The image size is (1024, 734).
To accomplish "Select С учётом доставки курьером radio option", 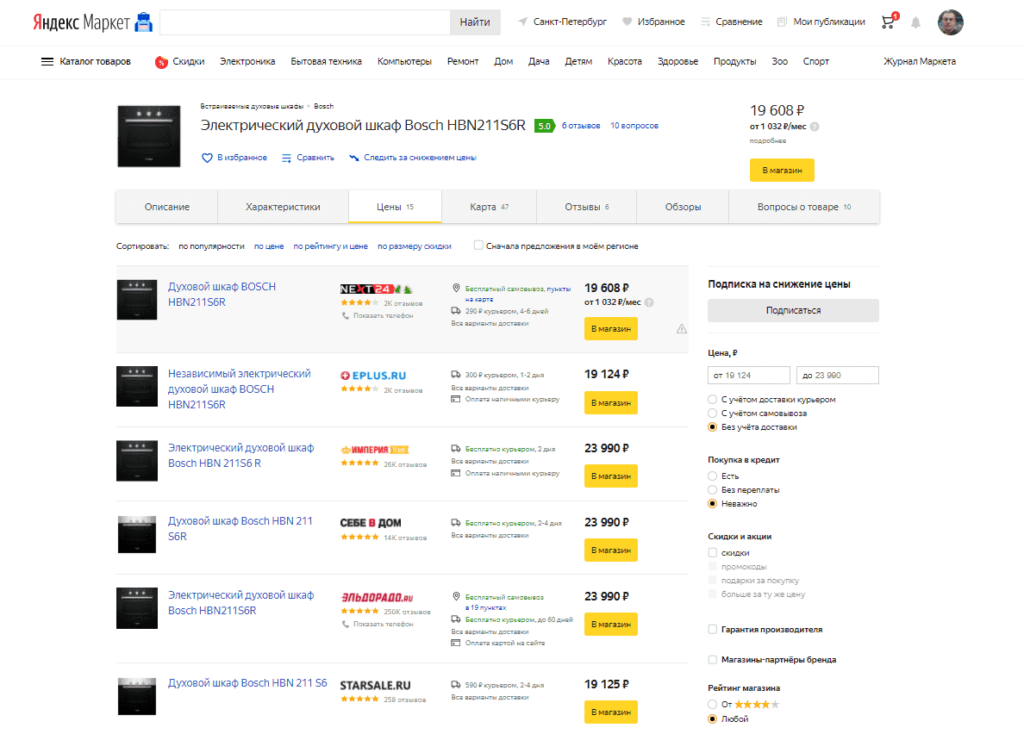I will tap(712, 400).
